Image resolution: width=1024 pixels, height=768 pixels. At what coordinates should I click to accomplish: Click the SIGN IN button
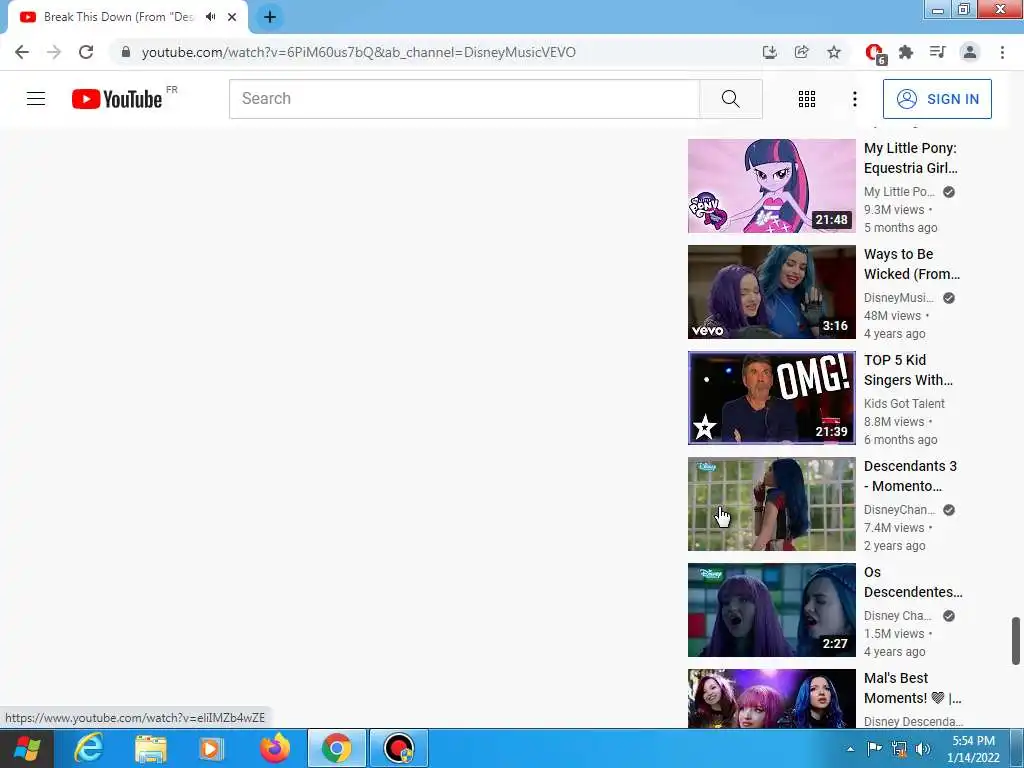point(936,99)
